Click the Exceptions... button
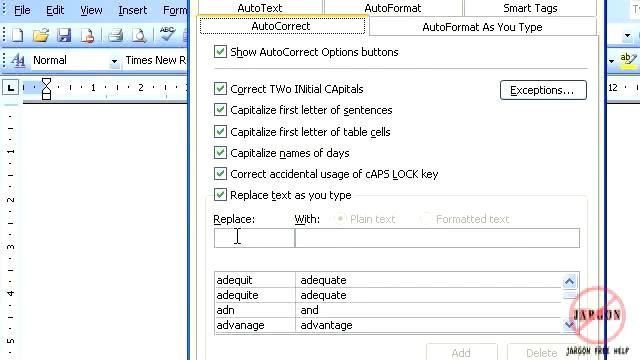Viewport: 640px width, 360px height. [543, 90]
